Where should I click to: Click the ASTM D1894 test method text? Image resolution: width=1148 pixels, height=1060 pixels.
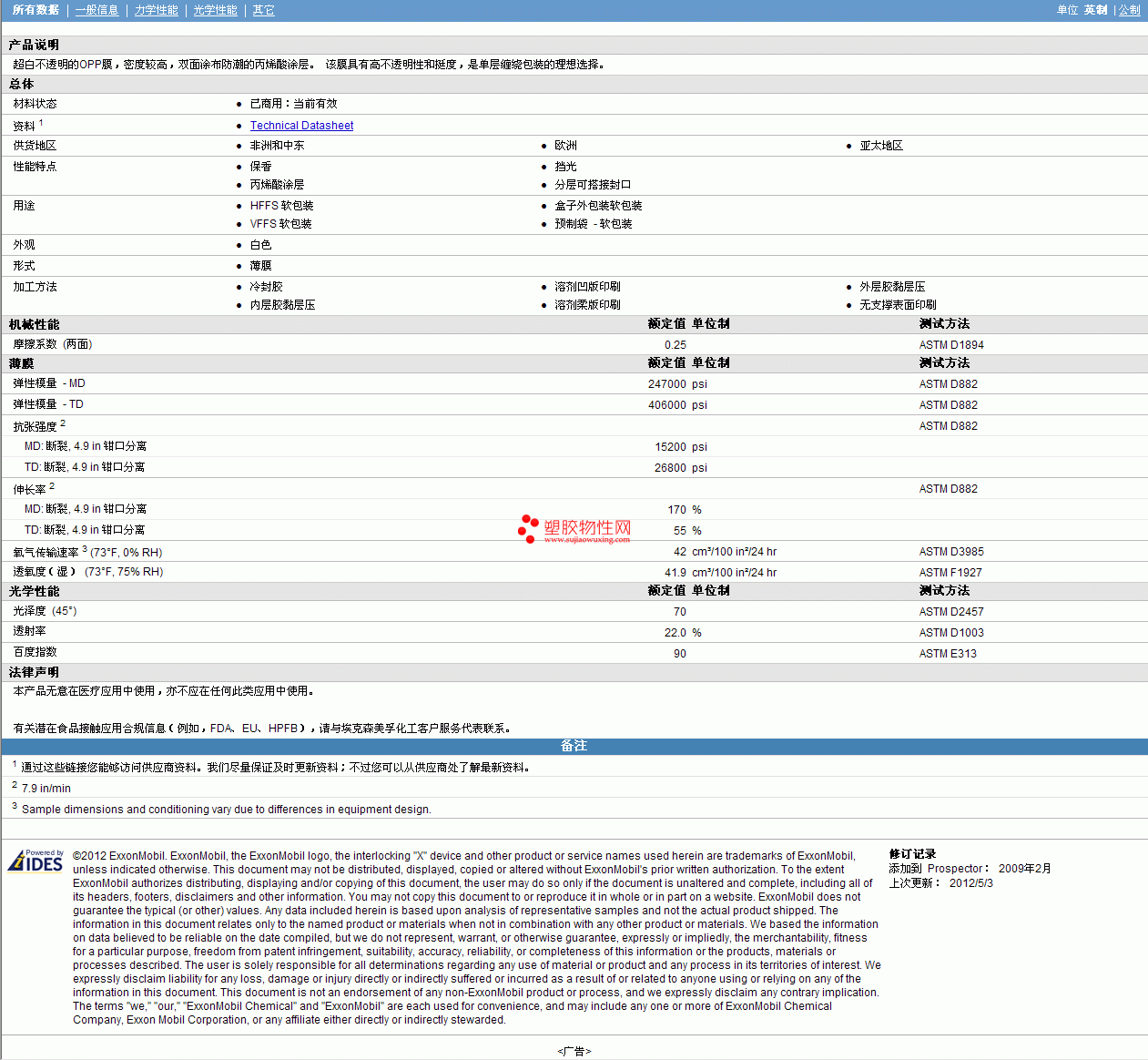click(950, 345)
